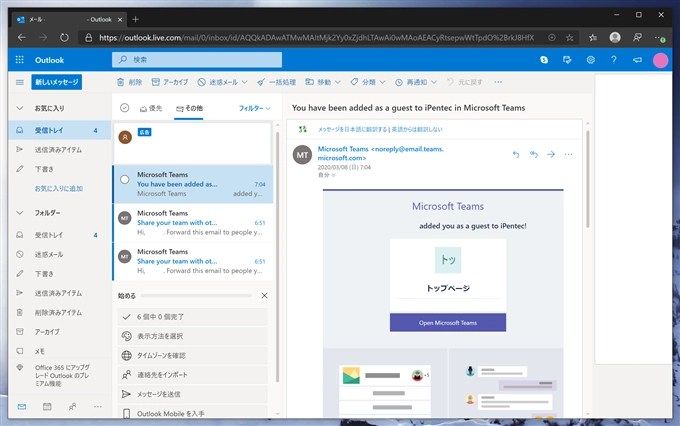
Task: Toggle the select-all messages circle
Action: point(124,108)
